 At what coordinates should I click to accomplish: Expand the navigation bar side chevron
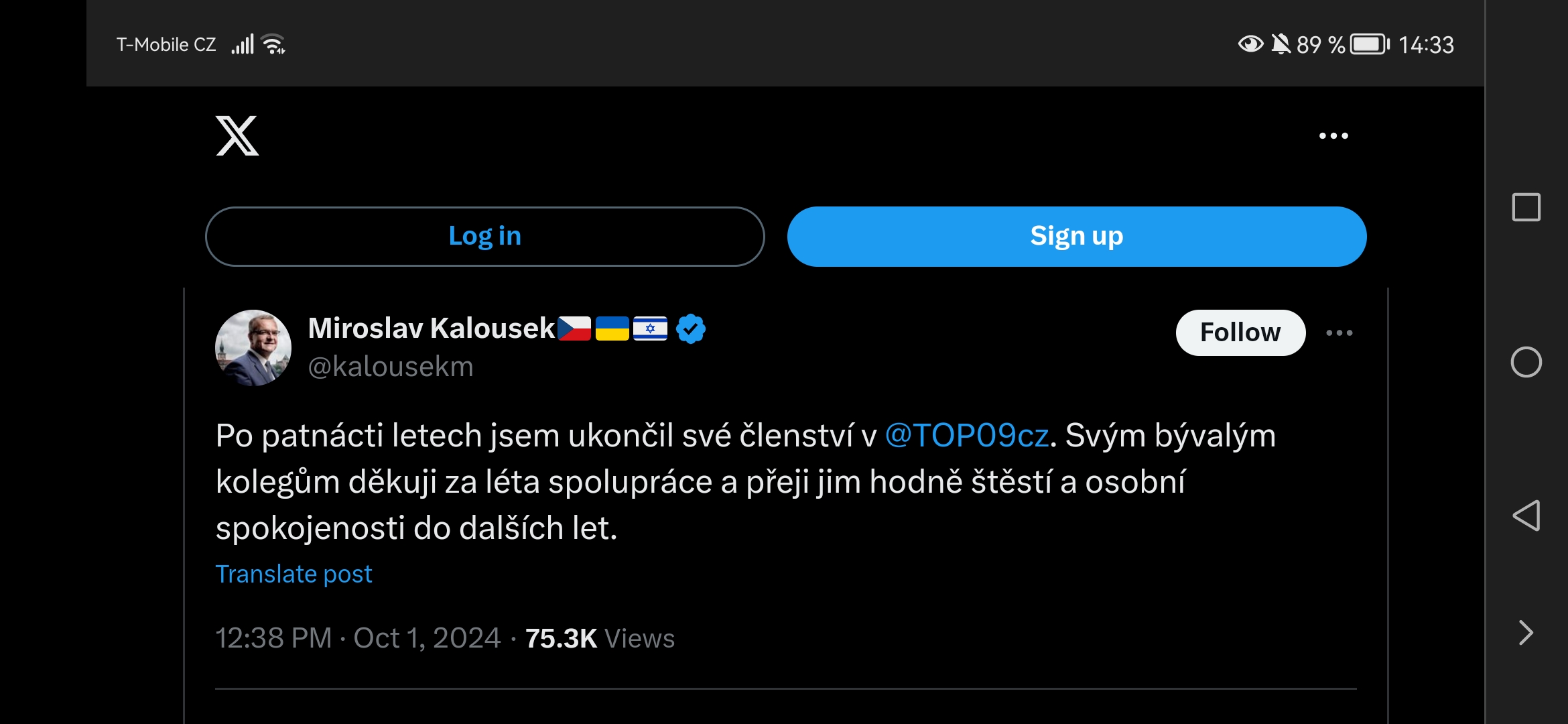coord(1526,633)
